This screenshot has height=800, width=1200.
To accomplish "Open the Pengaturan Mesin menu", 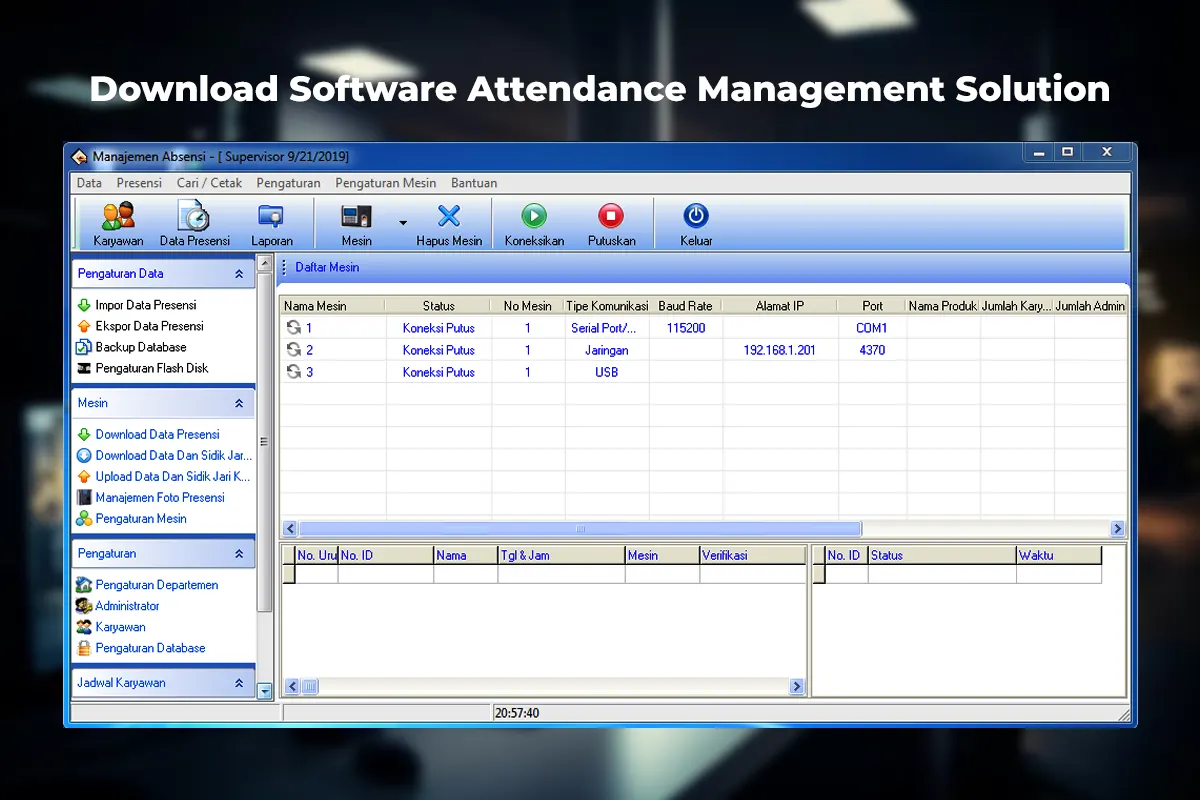I will pyautogui.click(x=385, y=183).
